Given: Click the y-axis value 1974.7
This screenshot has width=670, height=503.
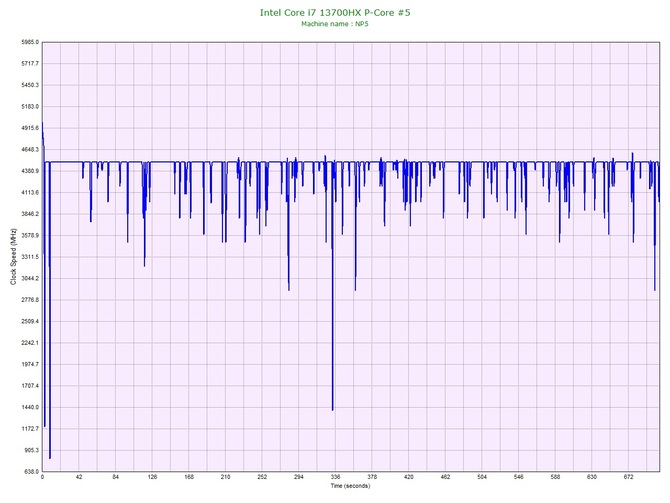Looking at the screenshot, I should point(30,364).
